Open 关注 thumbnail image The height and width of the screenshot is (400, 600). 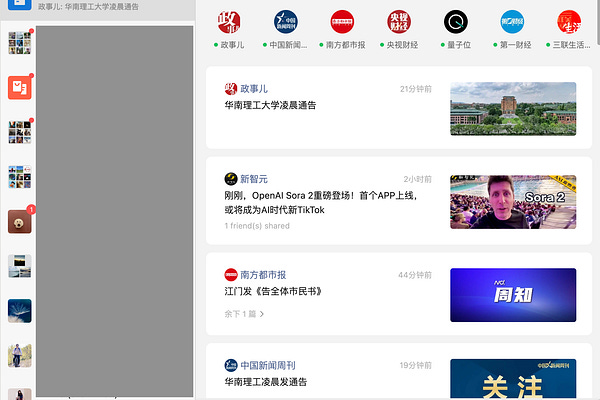point(513,379)
